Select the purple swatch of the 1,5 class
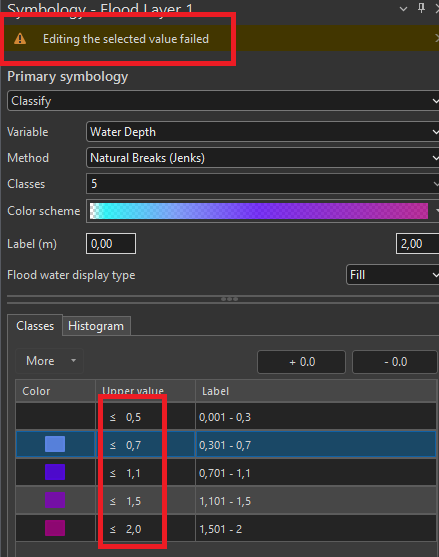Viewport: 439px width, 557px height. [55, 500]
